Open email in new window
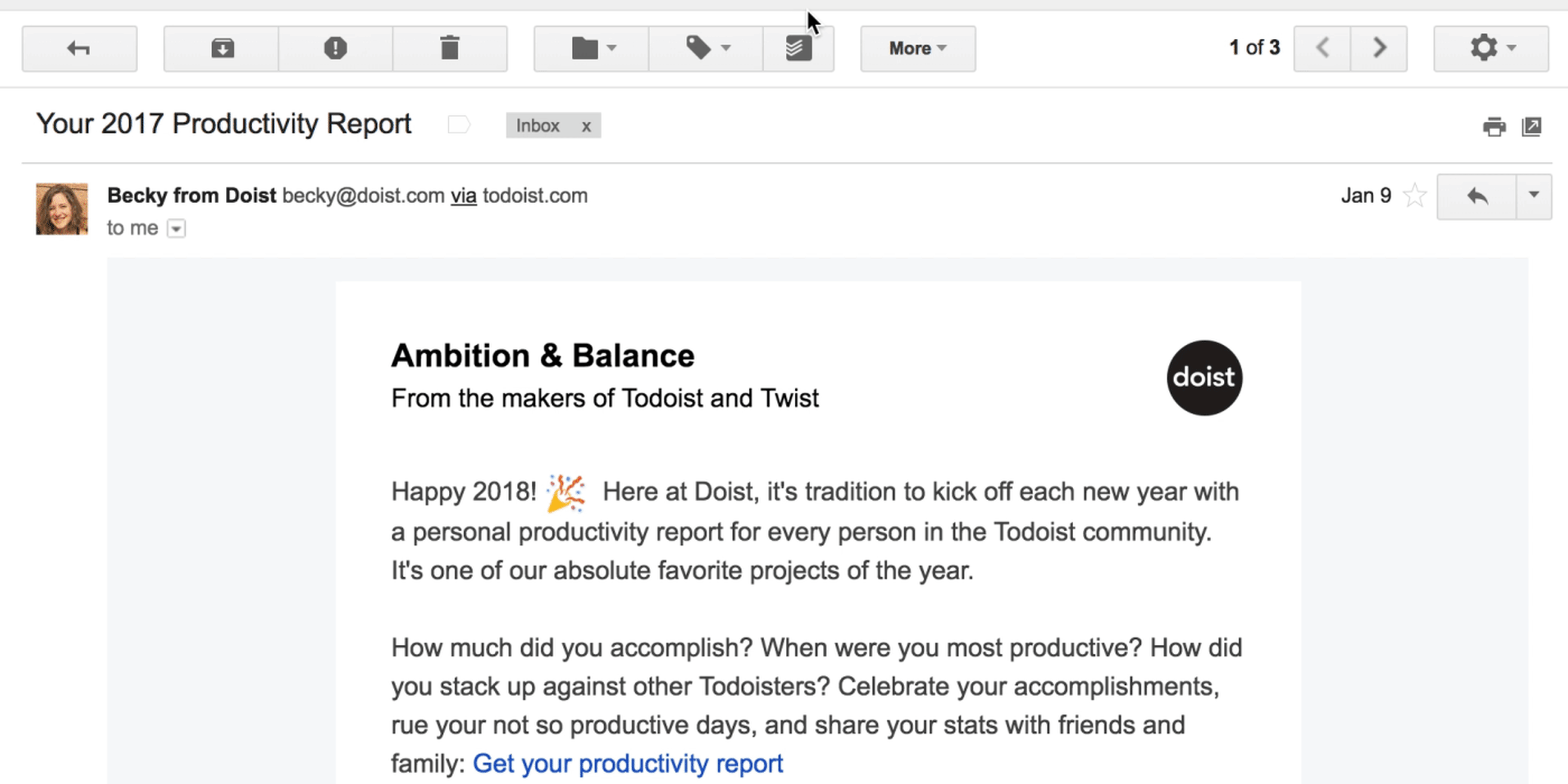 point(1532,127)
